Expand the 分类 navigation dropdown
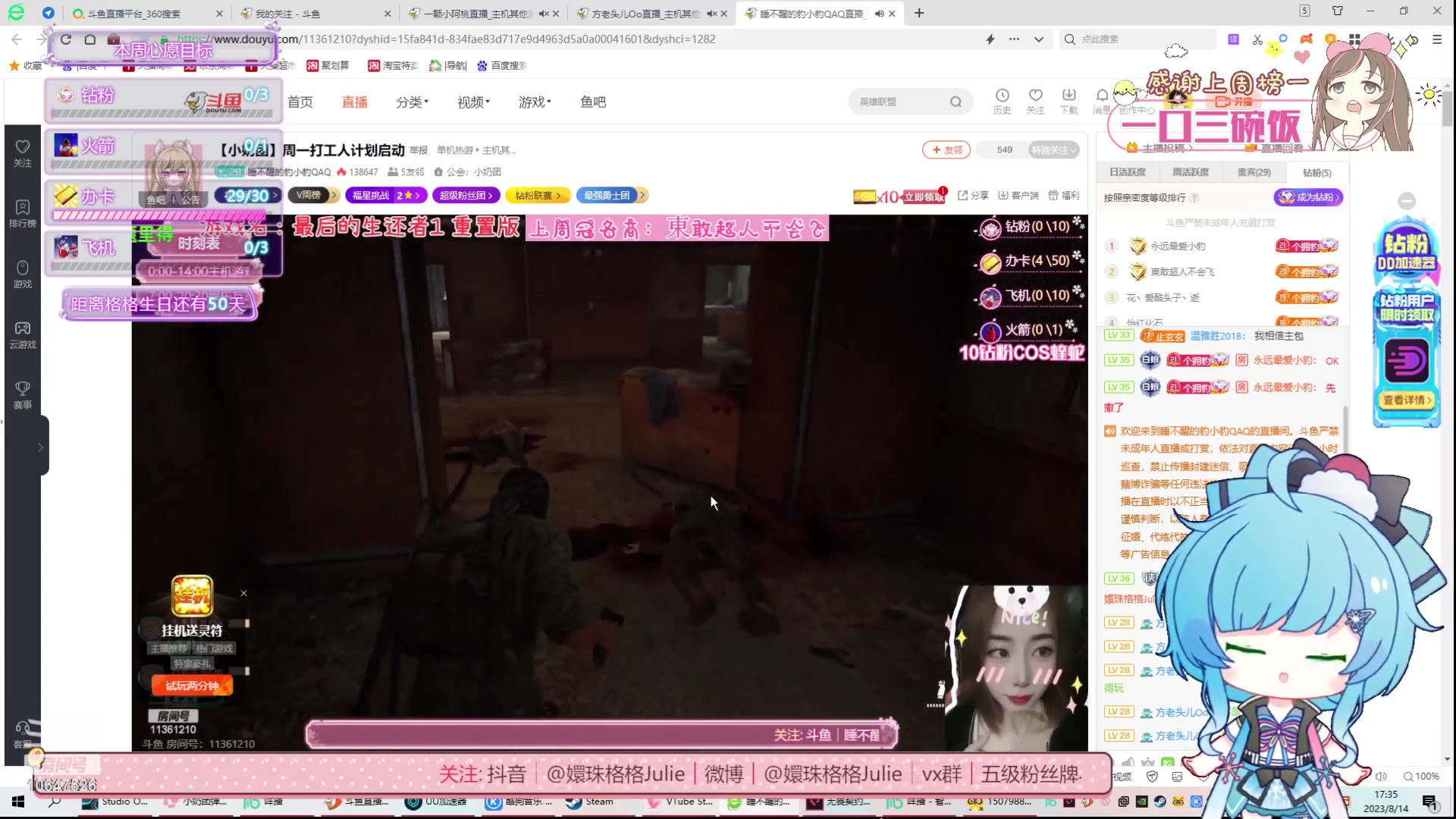This screenshot has height=819, width=1456. [x=412, y=102]
